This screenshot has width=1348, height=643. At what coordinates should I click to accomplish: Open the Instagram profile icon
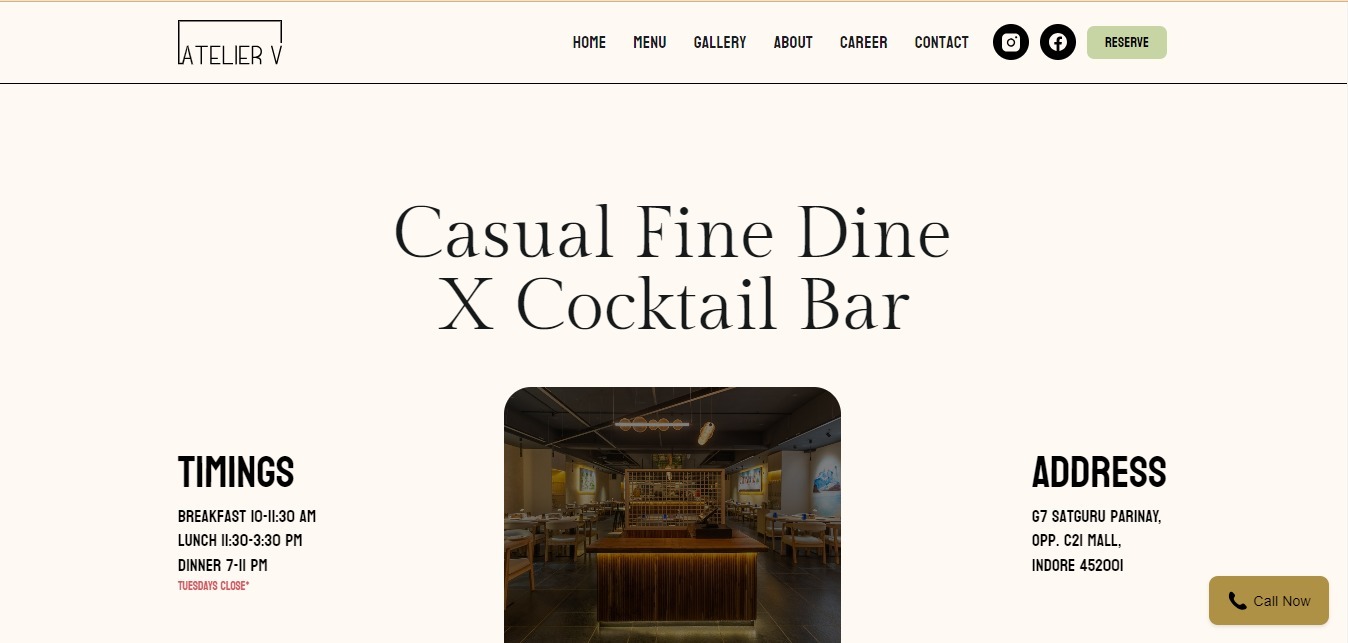click(x=1011, y=42)
